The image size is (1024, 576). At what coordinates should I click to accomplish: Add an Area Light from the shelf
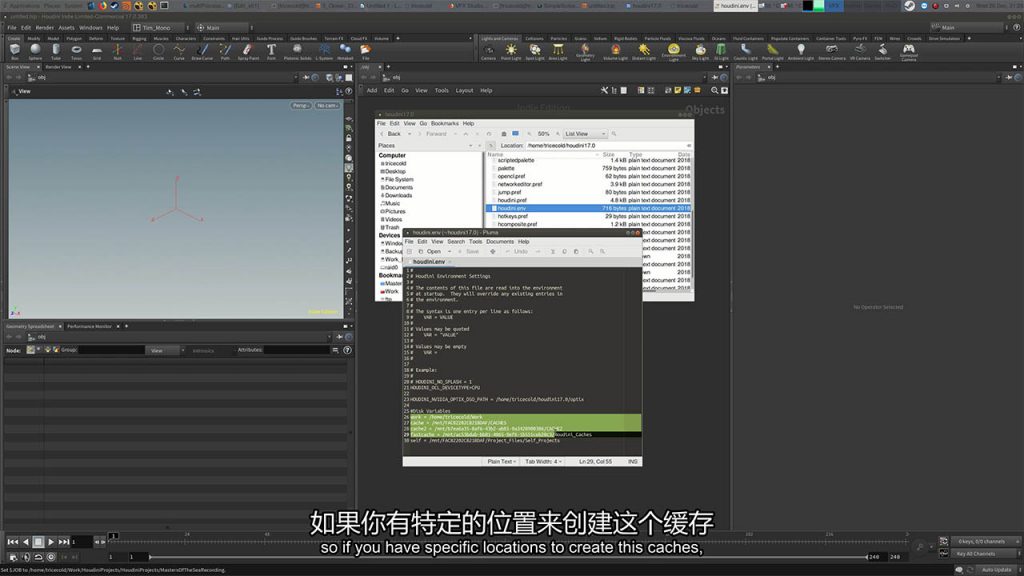(558, 51)
